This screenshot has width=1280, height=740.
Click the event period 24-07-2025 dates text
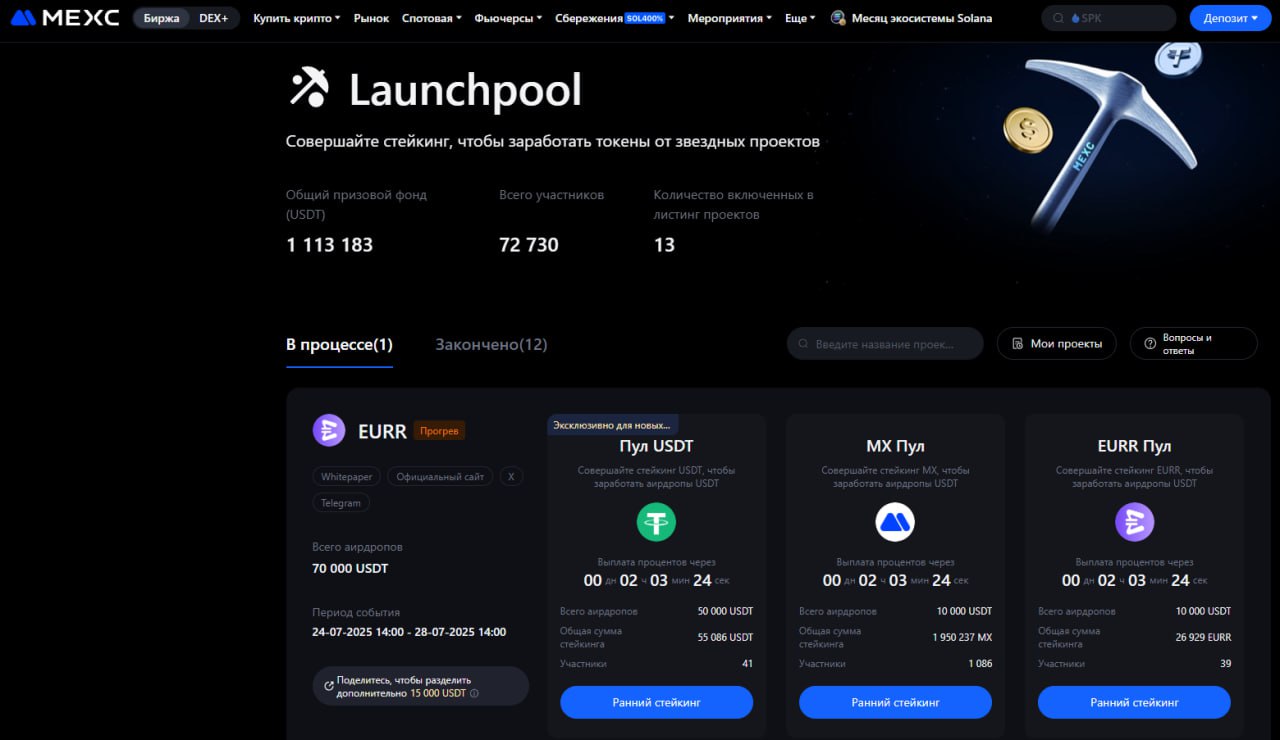point(409,632)
